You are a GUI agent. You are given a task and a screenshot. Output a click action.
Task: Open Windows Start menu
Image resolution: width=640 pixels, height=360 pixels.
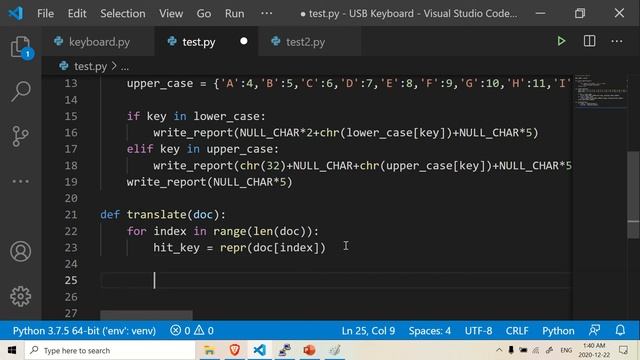click(x=12, y=350)
